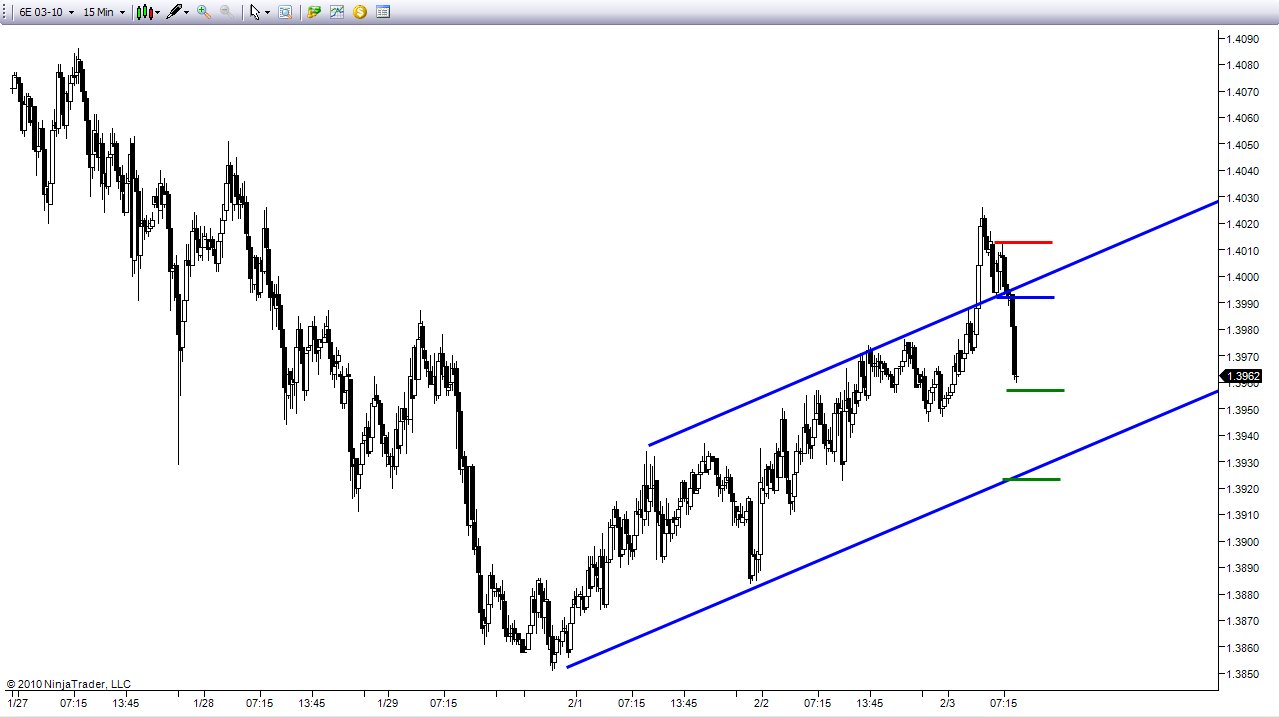Expand the chart style dropdown arrow

pos(158,13)
